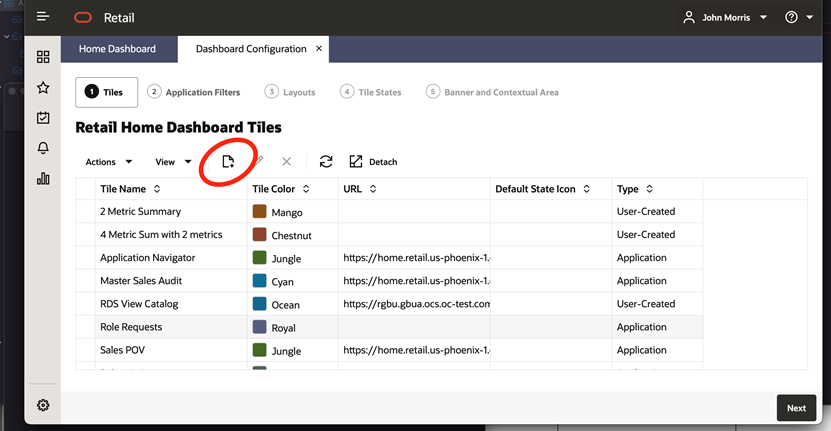Select the Application Navigator row
831x431 pixels.
point(389,258)
